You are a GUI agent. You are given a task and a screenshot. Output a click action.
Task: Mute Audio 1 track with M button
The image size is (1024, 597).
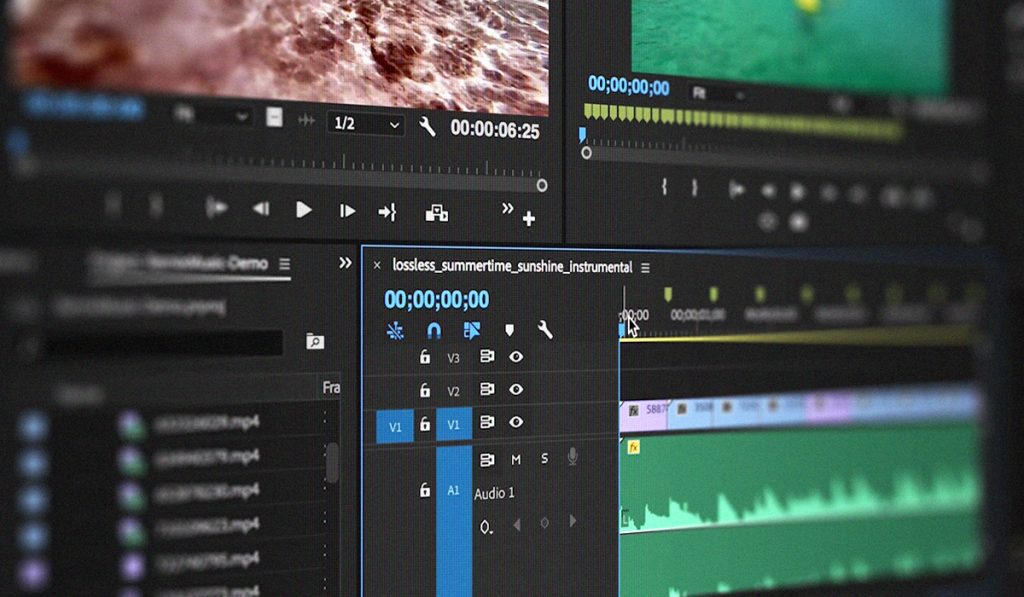[x=516, y=459]
